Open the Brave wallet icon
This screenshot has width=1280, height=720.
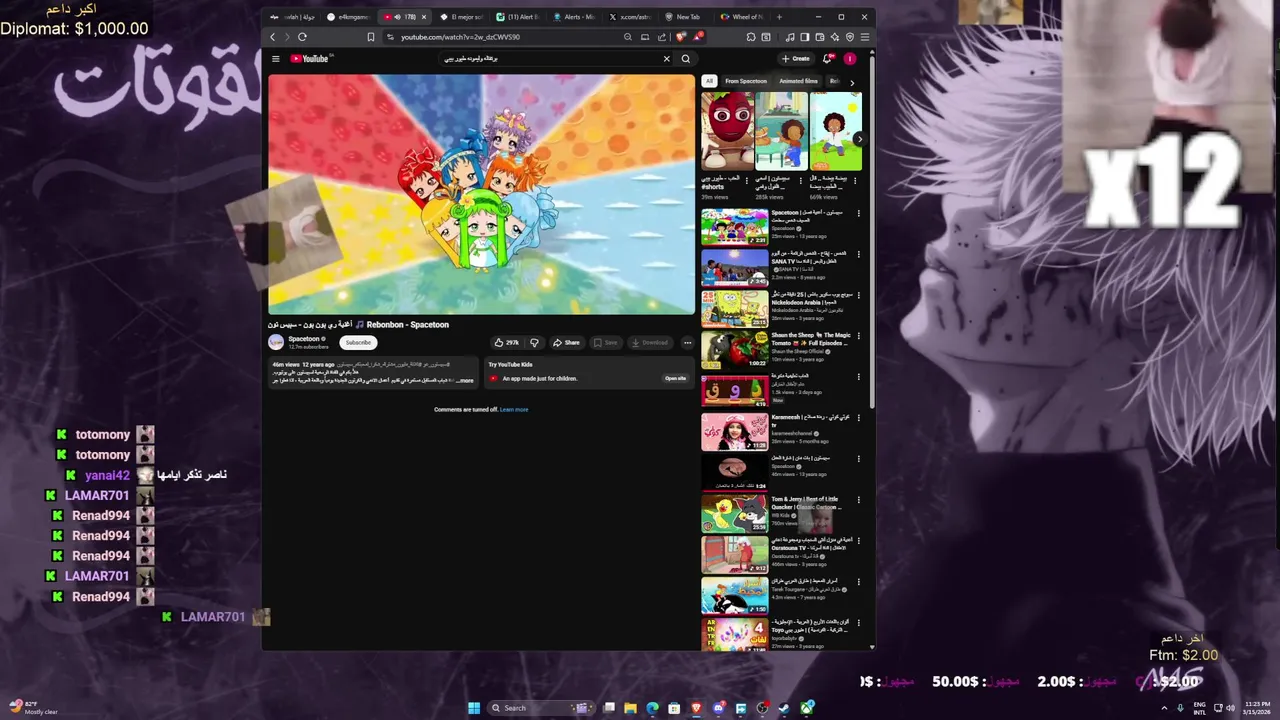(819, 37)
